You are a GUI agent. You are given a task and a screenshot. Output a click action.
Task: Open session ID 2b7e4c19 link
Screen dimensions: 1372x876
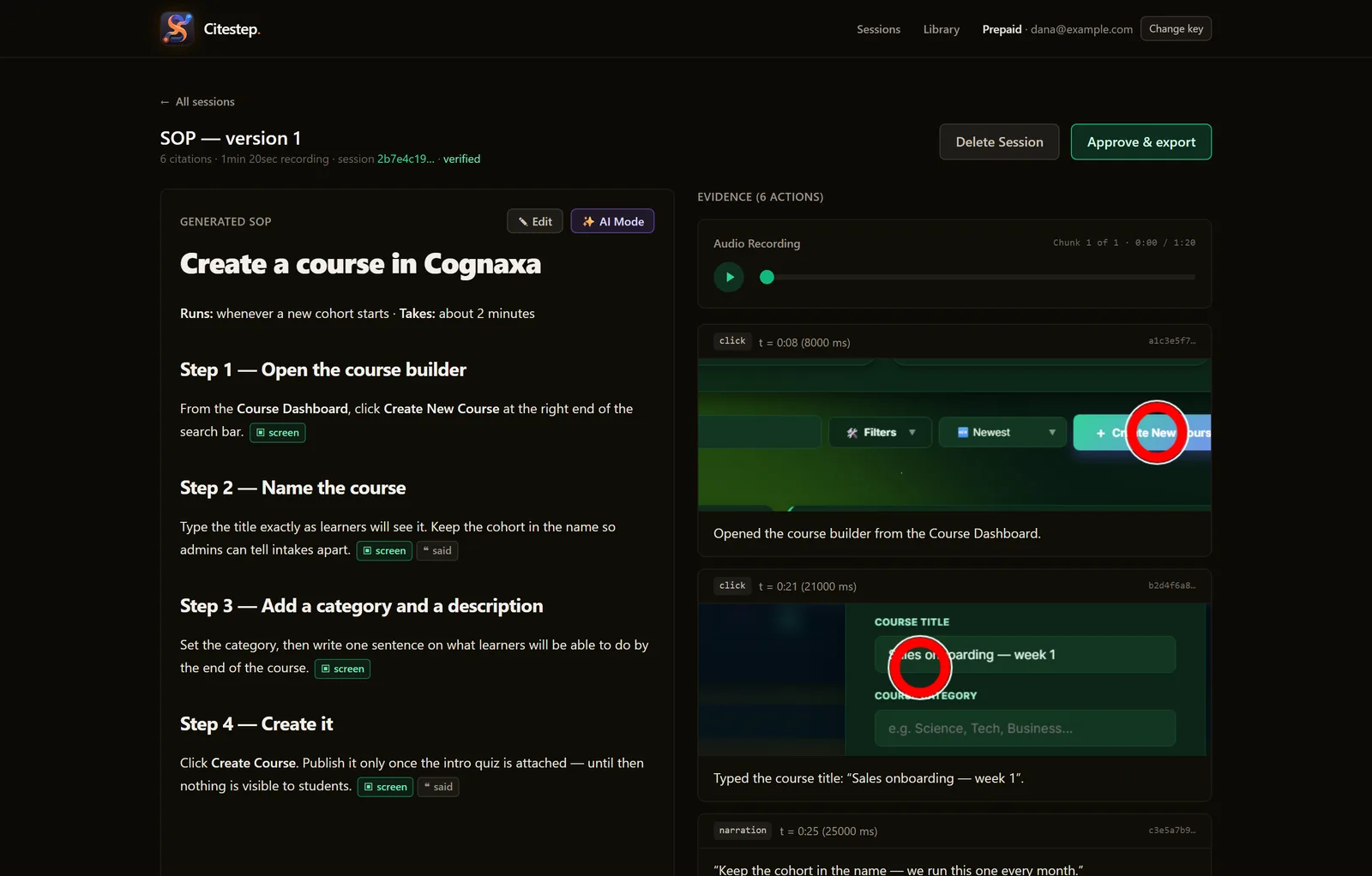coord(406,159)
